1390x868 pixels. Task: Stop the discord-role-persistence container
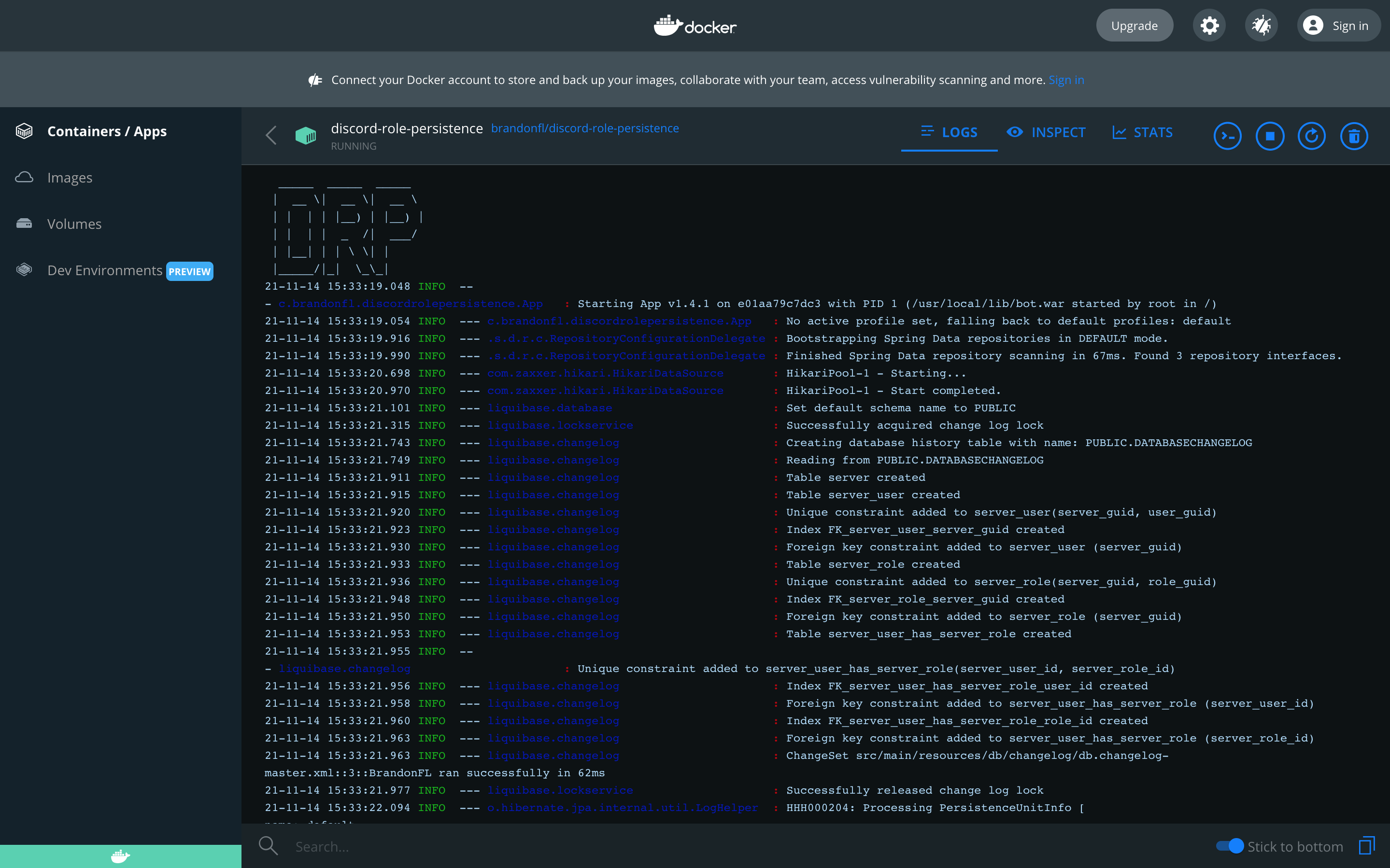coord(1269,136)
